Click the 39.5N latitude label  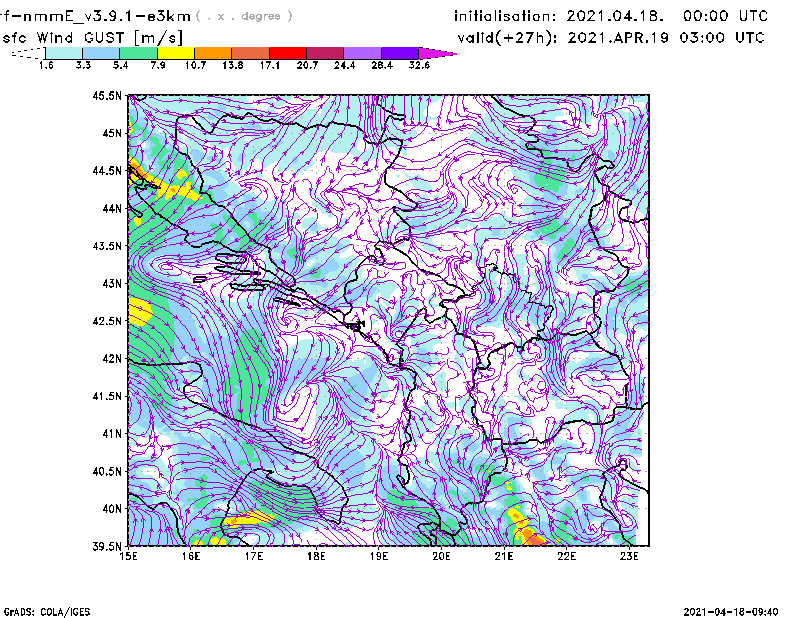(107, 546)
